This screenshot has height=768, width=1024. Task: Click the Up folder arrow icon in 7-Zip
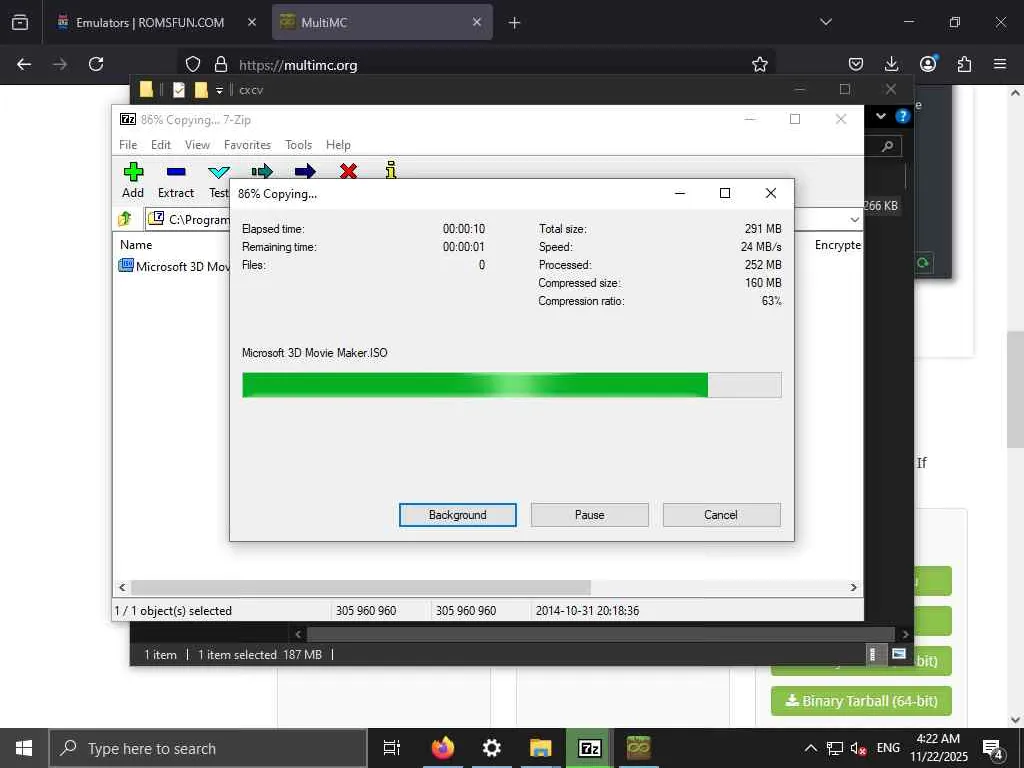tap(125, 219)
